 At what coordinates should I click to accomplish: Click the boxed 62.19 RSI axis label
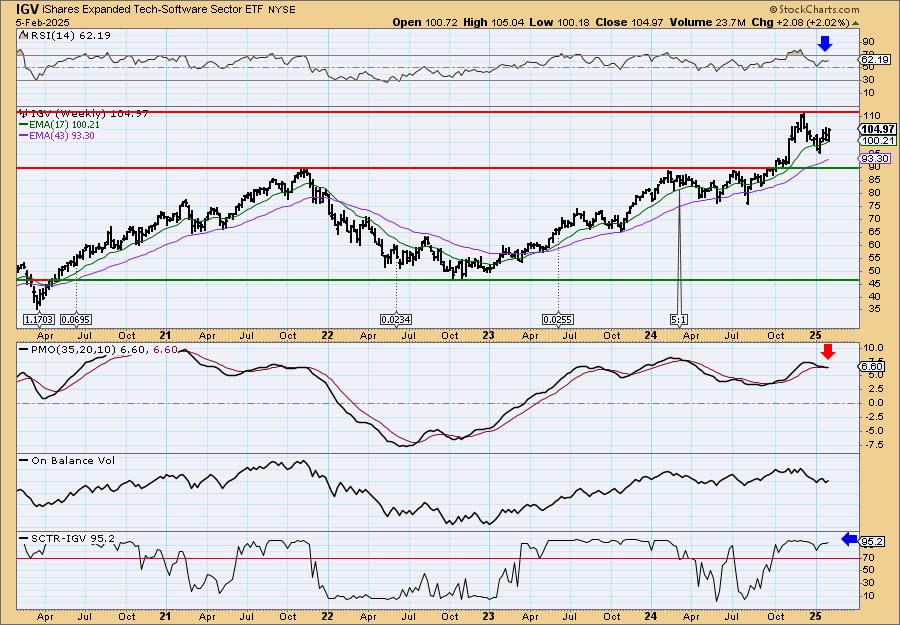point(875,60)
